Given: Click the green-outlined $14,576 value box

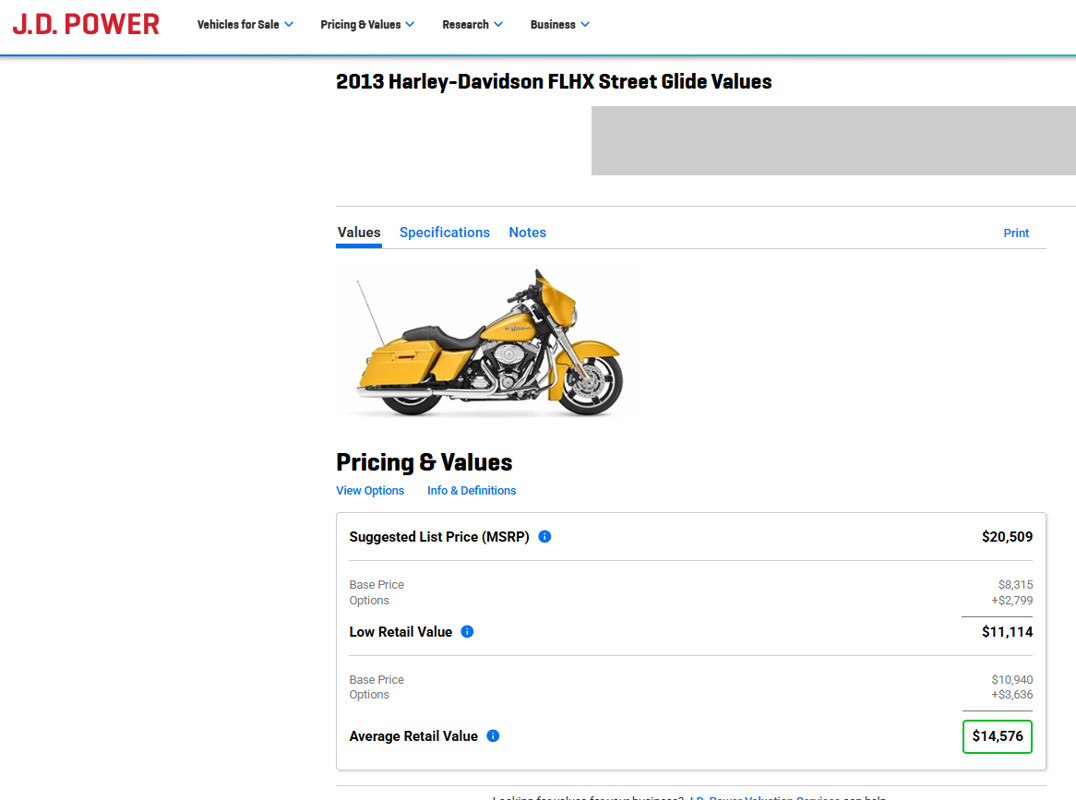Looking at the screenshot, I should (x=997, y=736).
